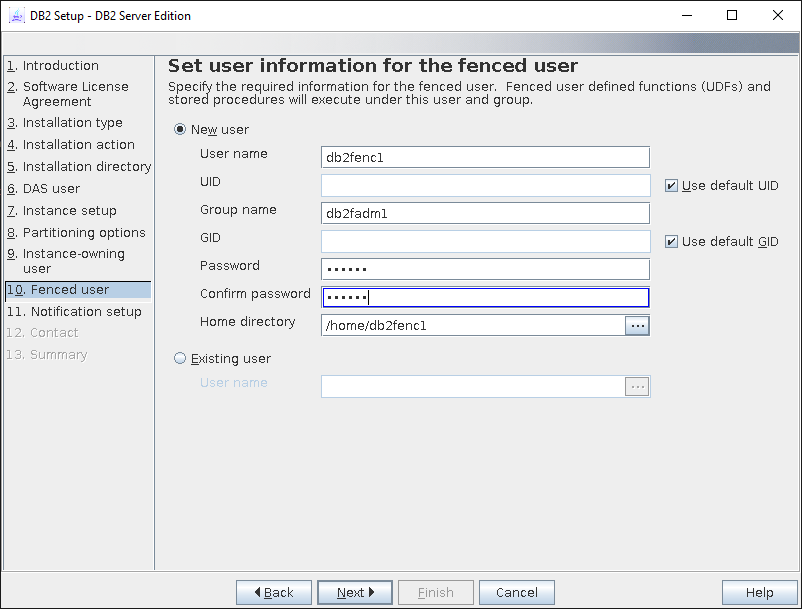802x611 pixels.
Task: Browse for home directory with ellipsis button
Action: coord(637,326)
